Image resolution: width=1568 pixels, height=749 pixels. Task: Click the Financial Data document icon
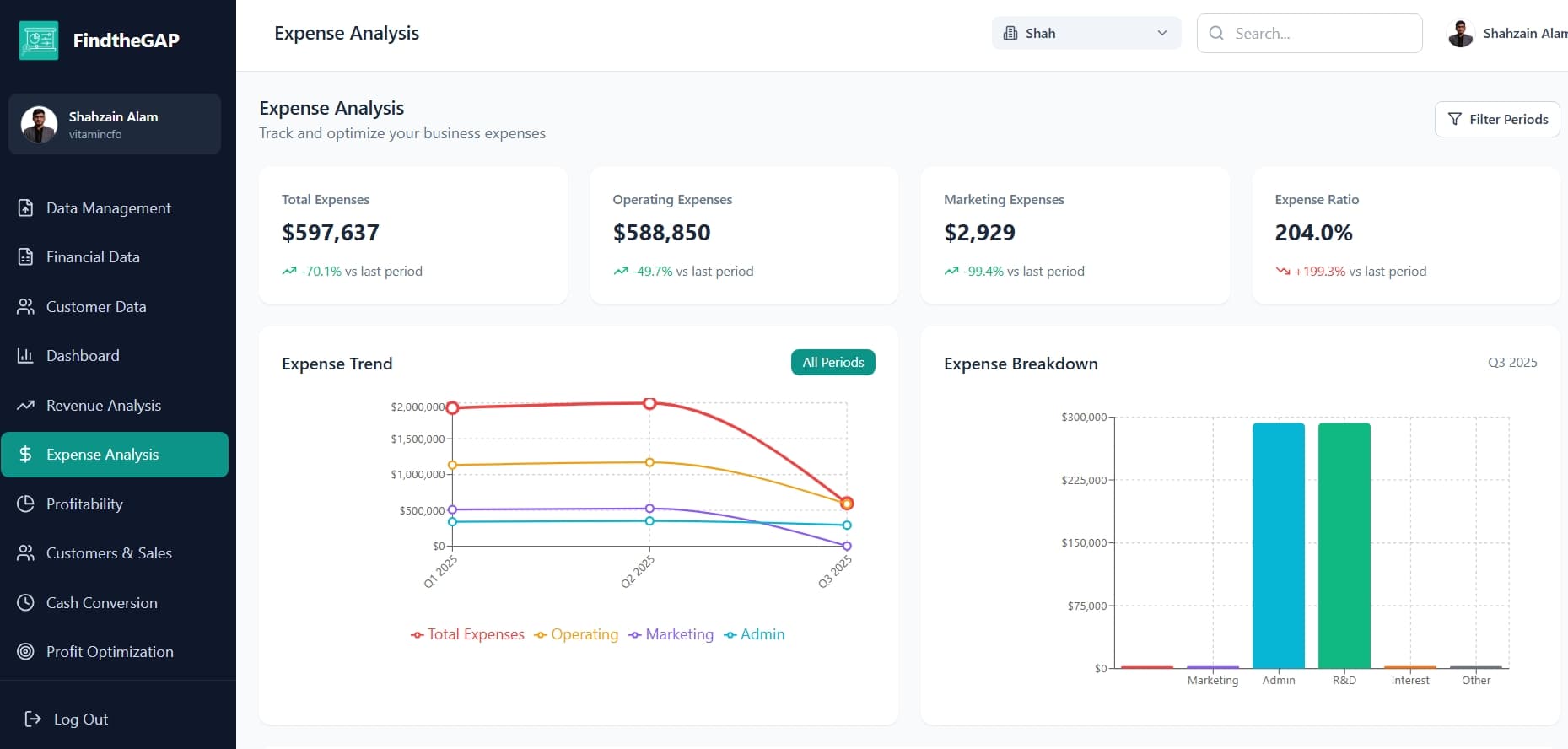[x=26, y=257]
